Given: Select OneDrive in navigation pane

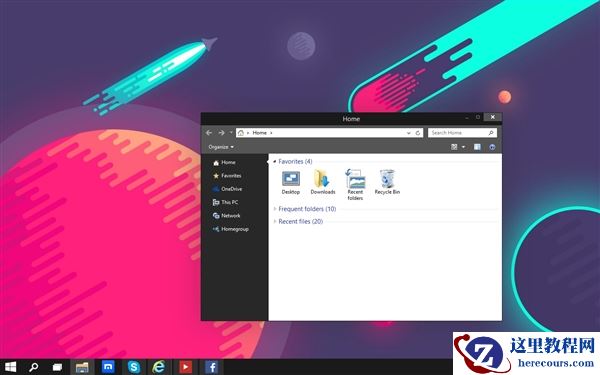Looking at the screenshot, I should tap(227, 189).
